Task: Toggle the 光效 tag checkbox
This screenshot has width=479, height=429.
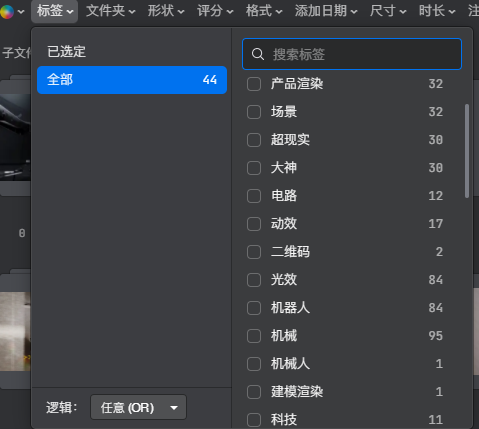Action: click(x=254, y=280)
